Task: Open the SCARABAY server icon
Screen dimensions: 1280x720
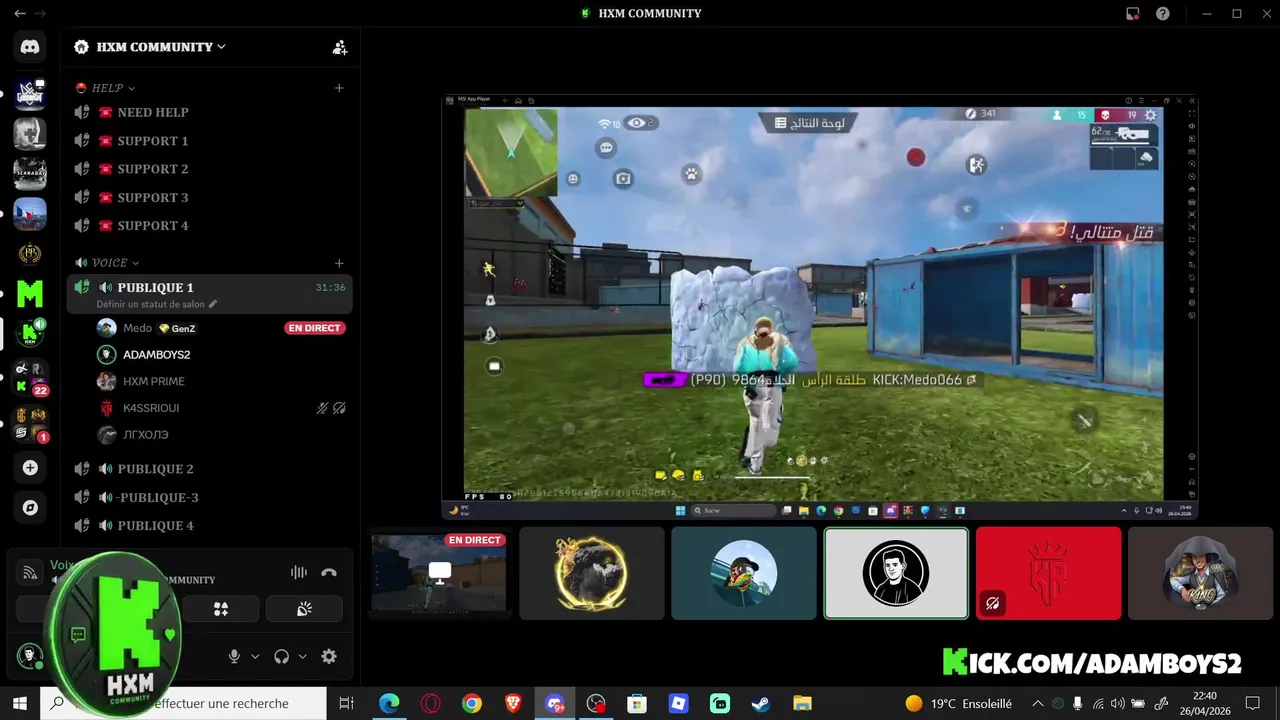Action: 30,173
